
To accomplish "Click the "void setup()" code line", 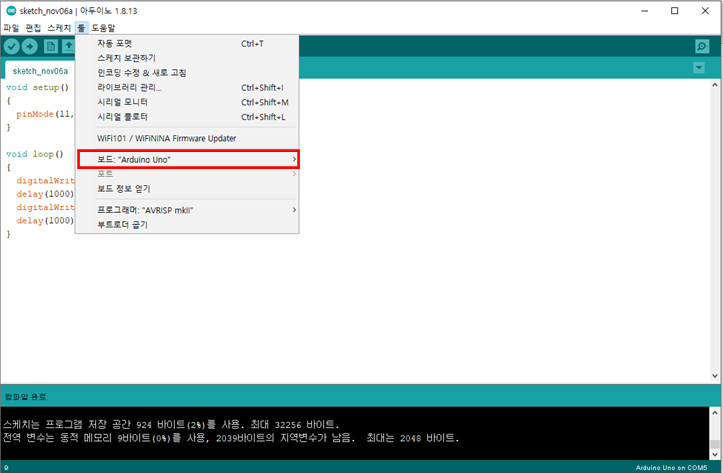I will click(37, 87).
